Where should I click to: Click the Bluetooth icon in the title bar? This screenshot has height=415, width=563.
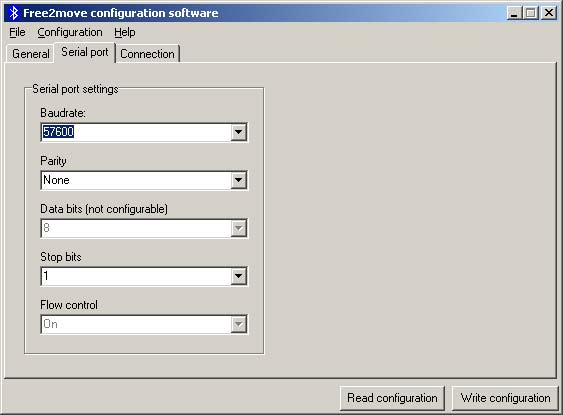click(x=14, y=13)
